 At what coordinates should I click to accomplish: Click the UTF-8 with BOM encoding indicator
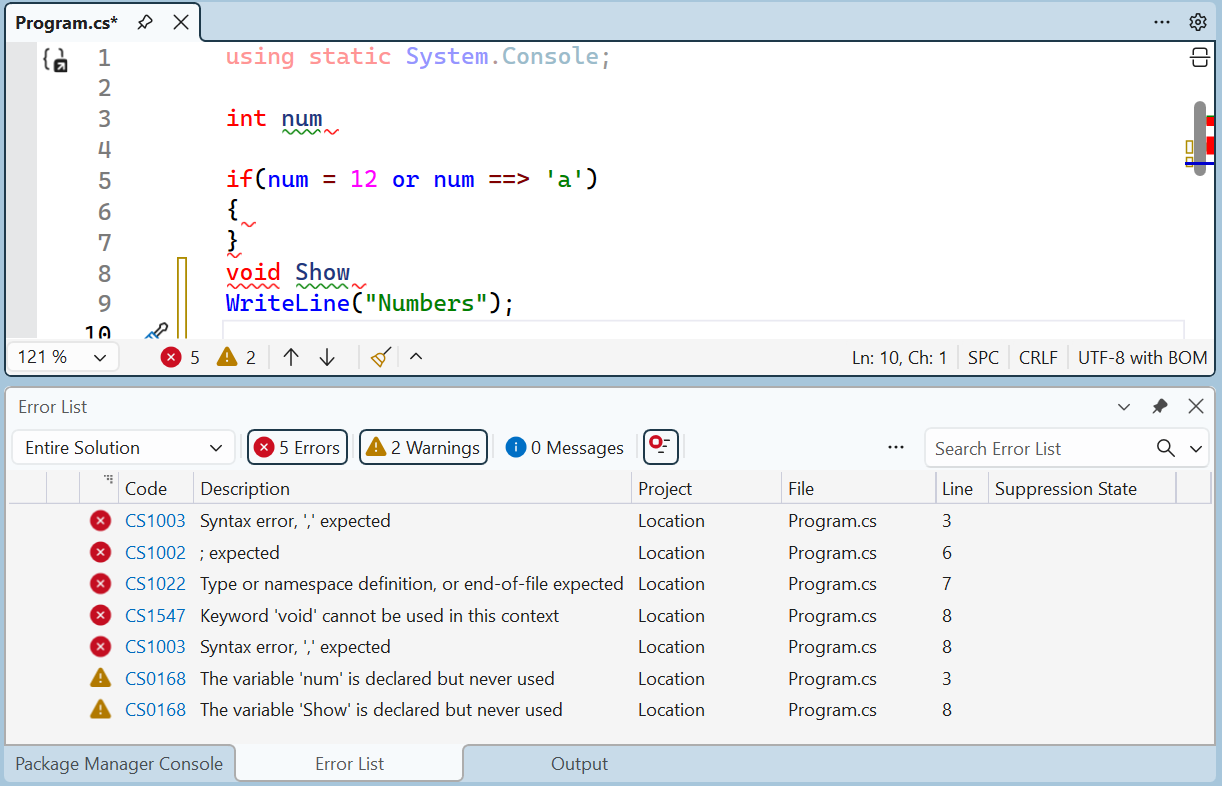pos(1142,357)
